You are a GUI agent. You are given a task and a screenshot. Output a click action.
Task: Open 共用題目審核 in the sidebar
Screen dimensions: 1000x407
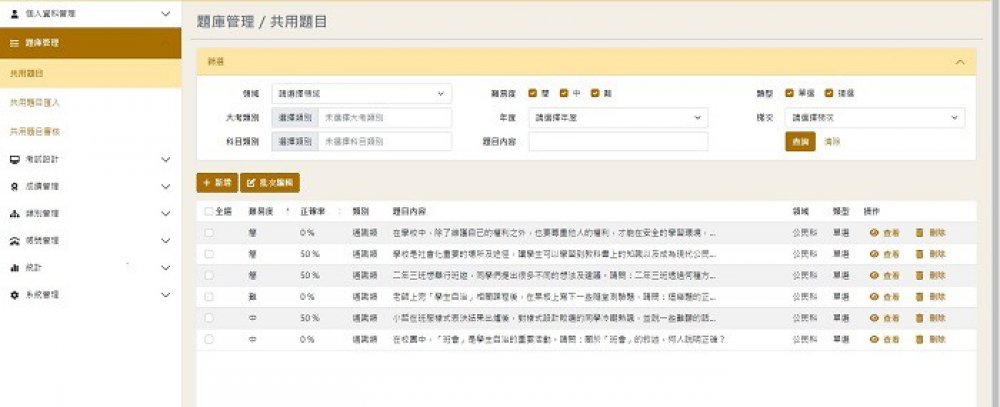[x=36, y=131]
